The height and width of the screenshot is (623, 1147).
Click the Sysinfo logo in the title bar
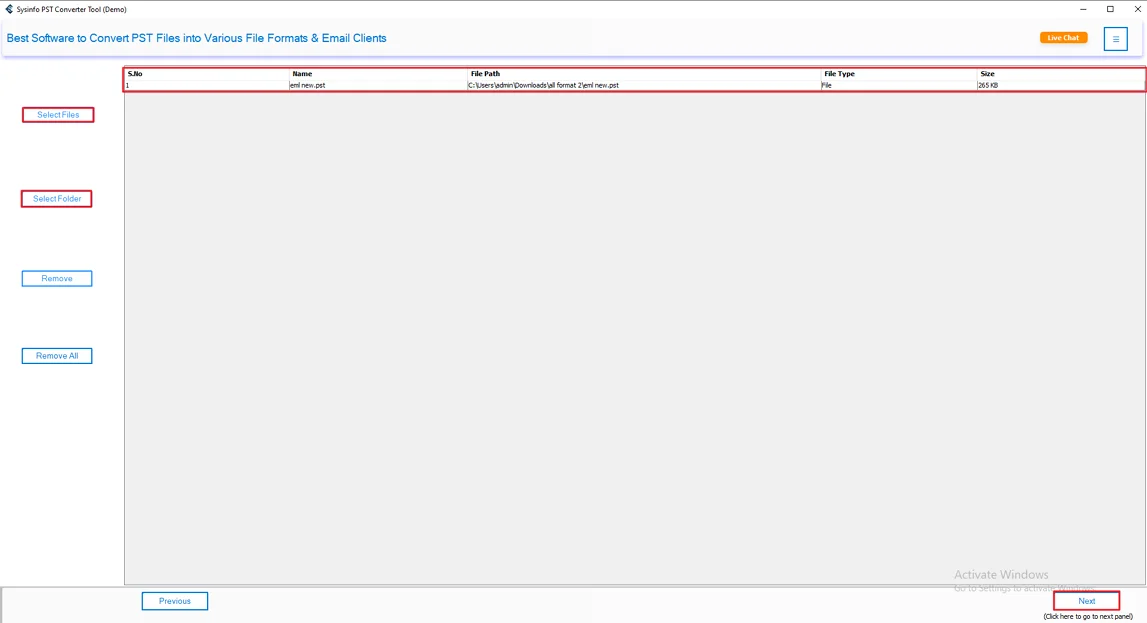click(10, 7)
